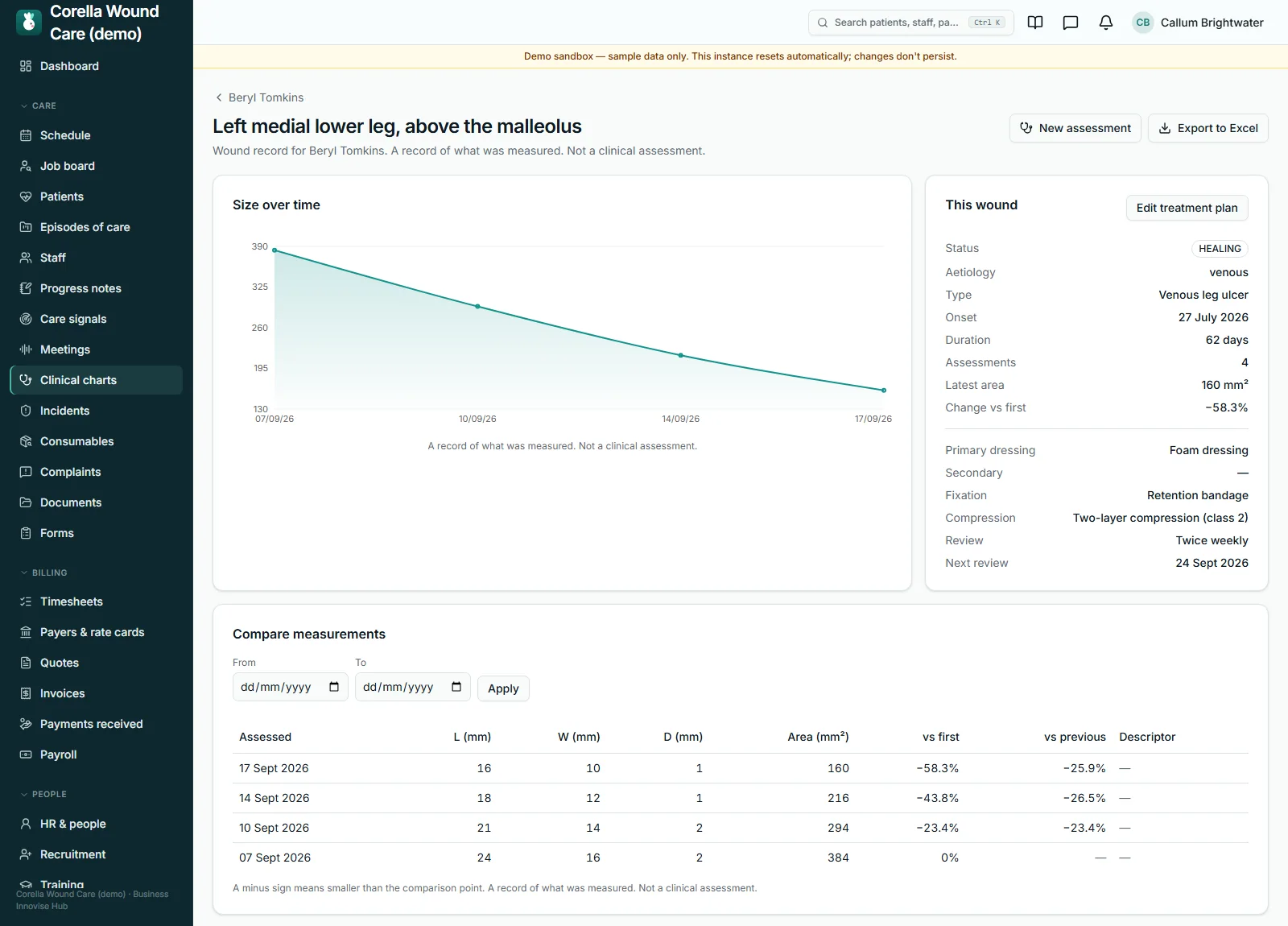
Task: Open calendar picker in From date field
Action: point(334,687)
